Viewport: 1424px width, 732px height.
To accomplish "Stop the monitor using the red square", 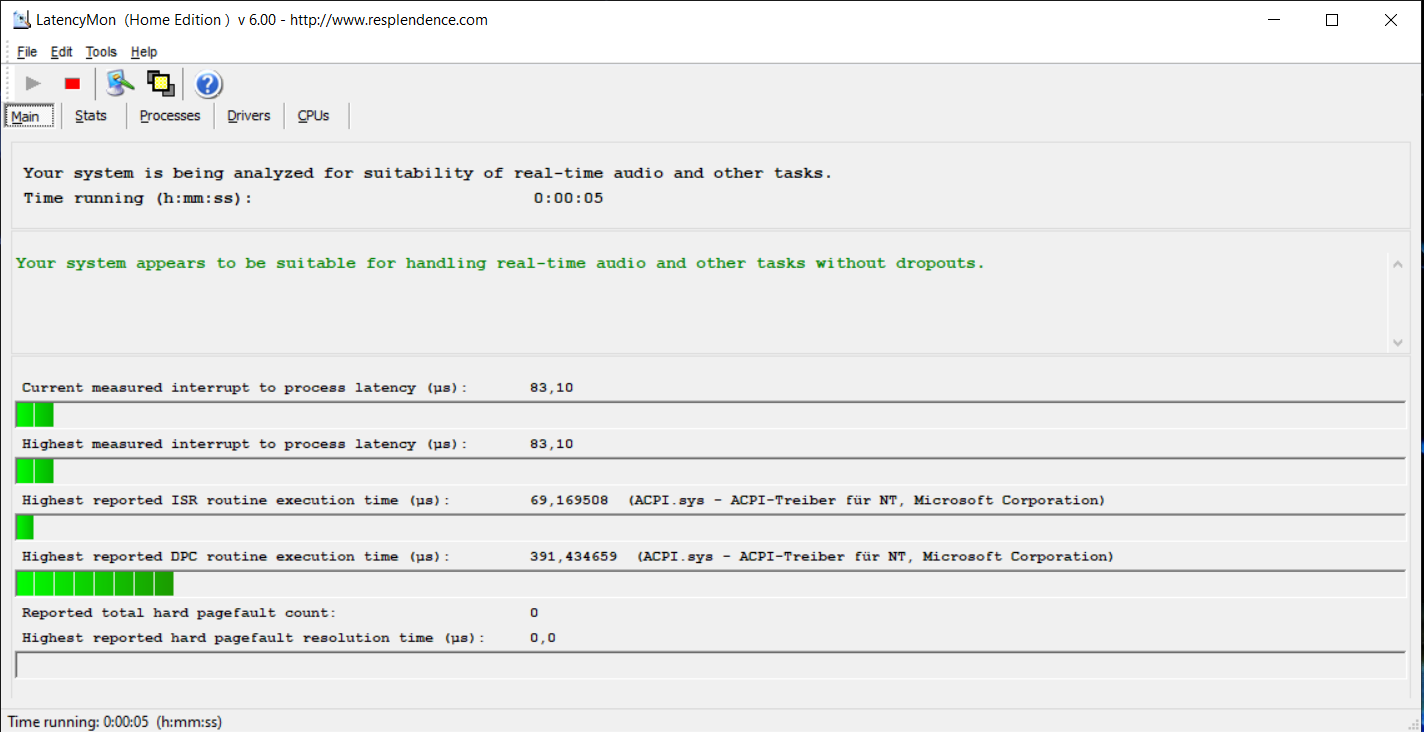I will pos(72,84).
